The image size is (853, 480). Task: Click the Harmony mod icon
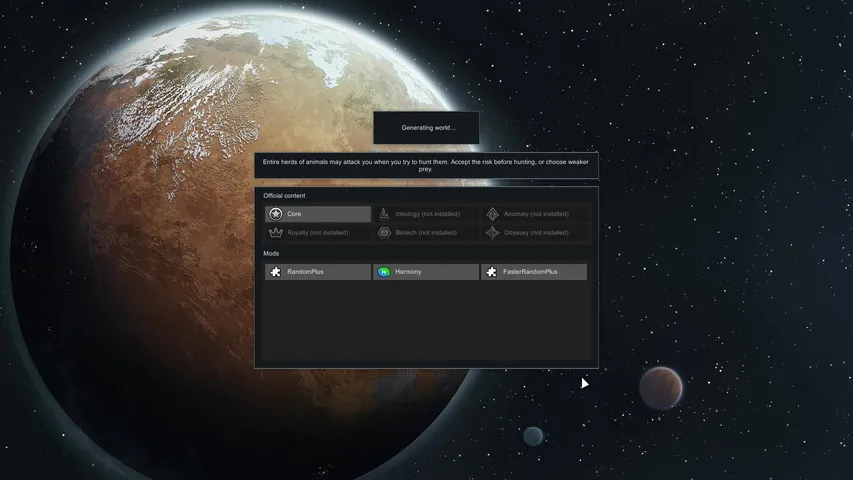[x=384, y=272]
